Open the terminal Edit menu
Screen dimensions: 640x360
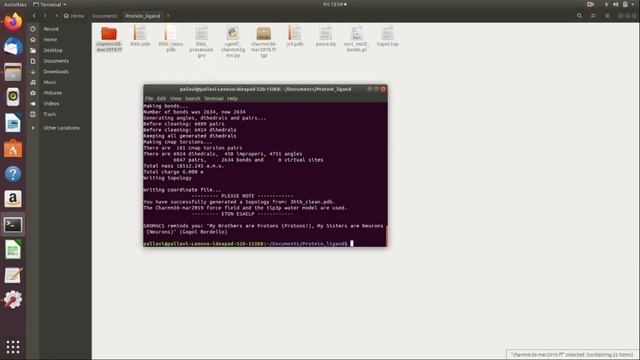click(x=161, y=98)
